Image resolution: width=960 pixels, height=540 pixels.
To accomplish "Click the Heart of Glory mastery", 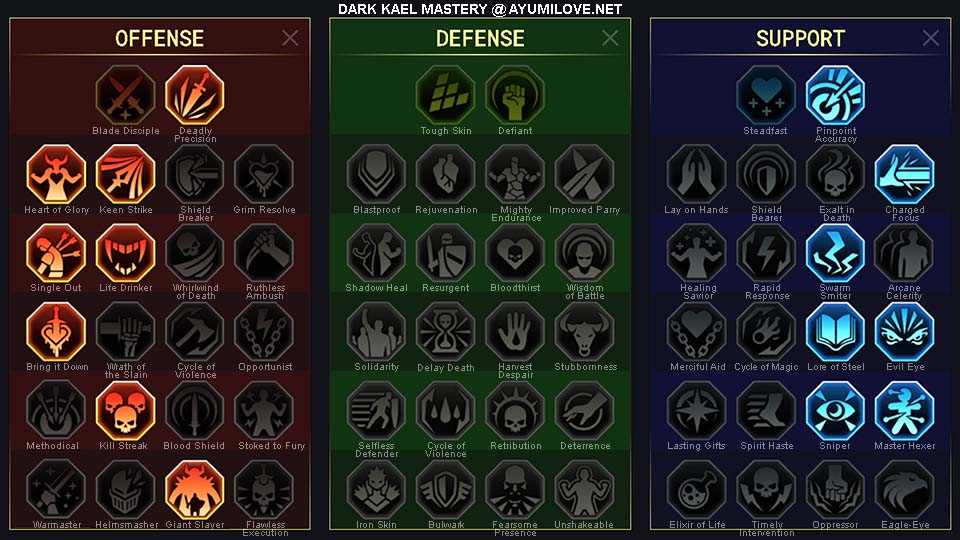I will [56, 174].
